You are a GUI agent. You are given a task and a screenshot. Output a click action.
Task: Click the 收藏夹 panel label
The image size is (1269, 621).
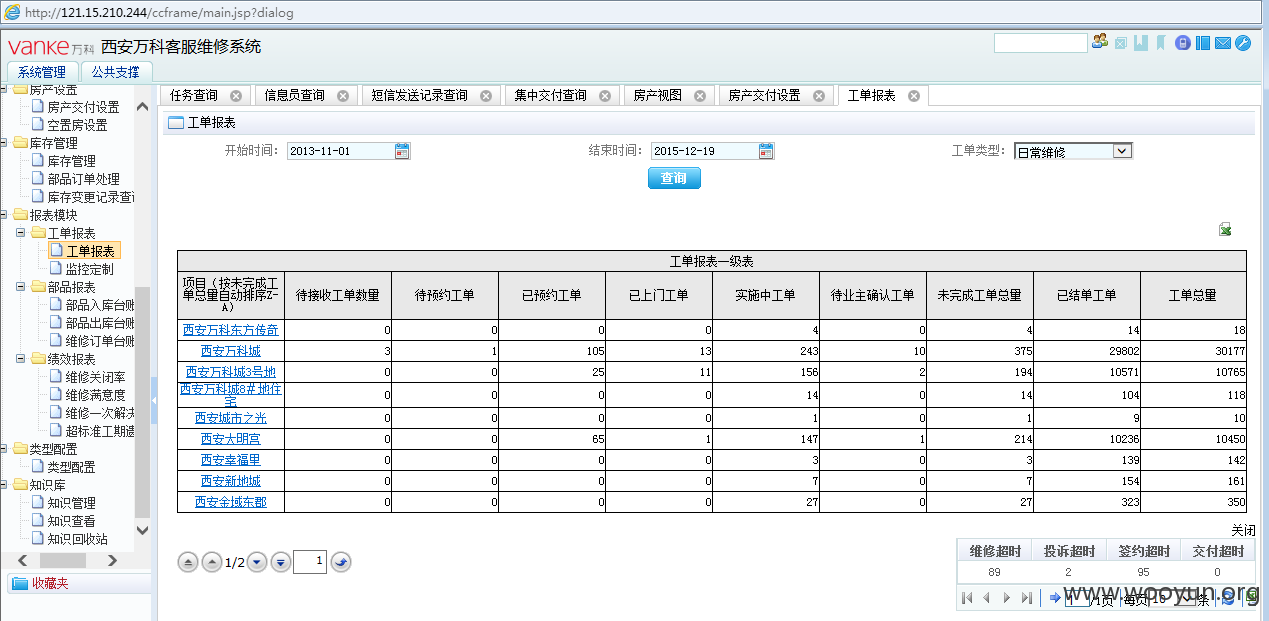click(x=50, y=584)
